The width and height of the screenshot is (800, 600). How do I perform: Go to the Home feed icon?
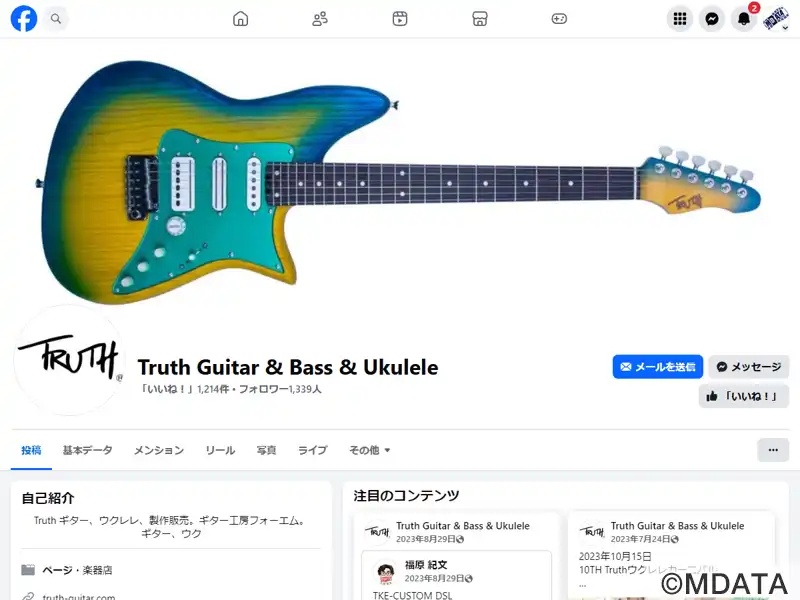click(x=240, y=19)
